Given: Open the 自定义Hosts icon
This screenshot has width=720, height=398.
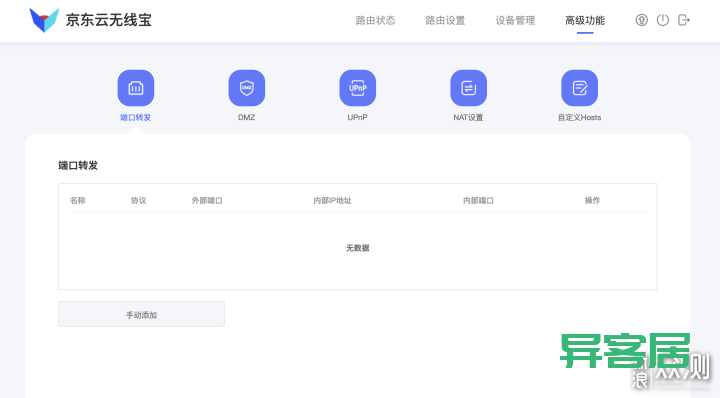Looking at the screenshot, I should pyautogui.click(x=579, y=88).
